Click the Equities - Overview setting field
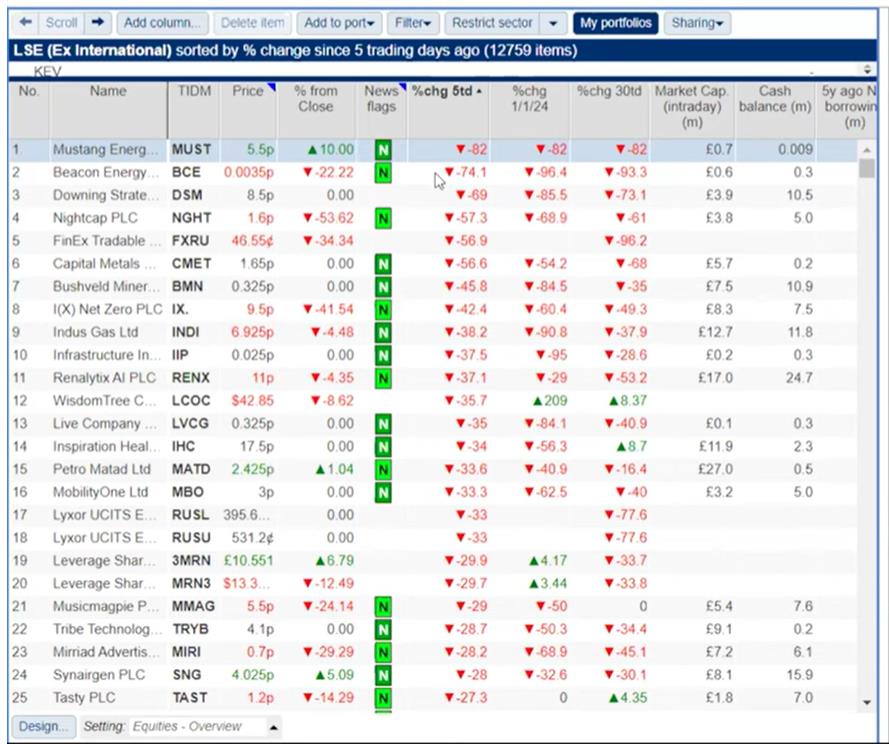Image resolution: width=889 pixels, height=744 pixels. click(x=197, y=727)
